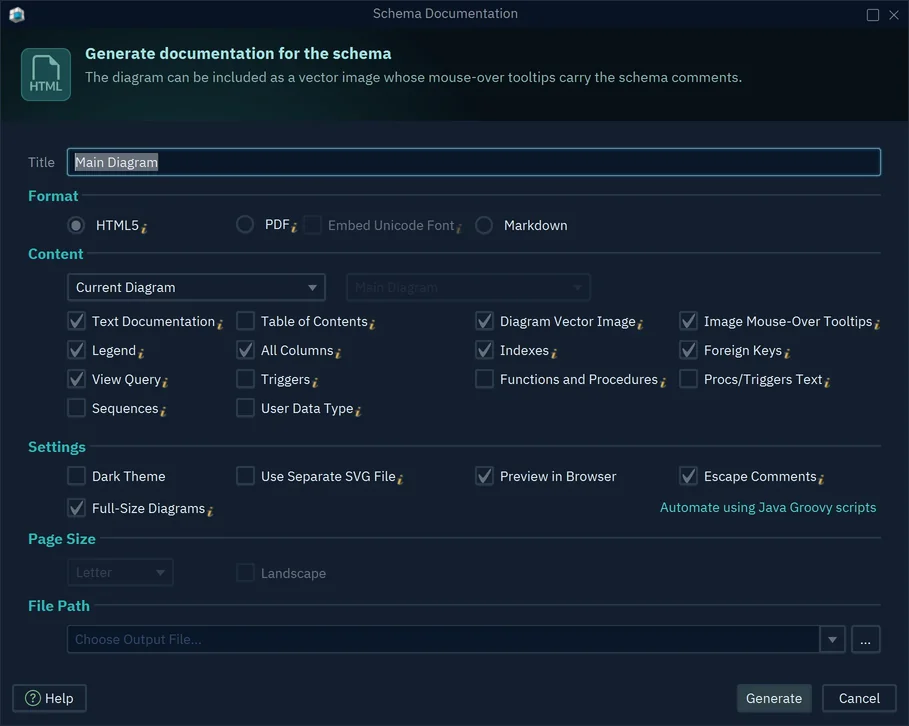Viewport: 909px width, 726px height.
Task: Click info icon beside Indexes
Action: pyautogui.click(x=554, y=354)
